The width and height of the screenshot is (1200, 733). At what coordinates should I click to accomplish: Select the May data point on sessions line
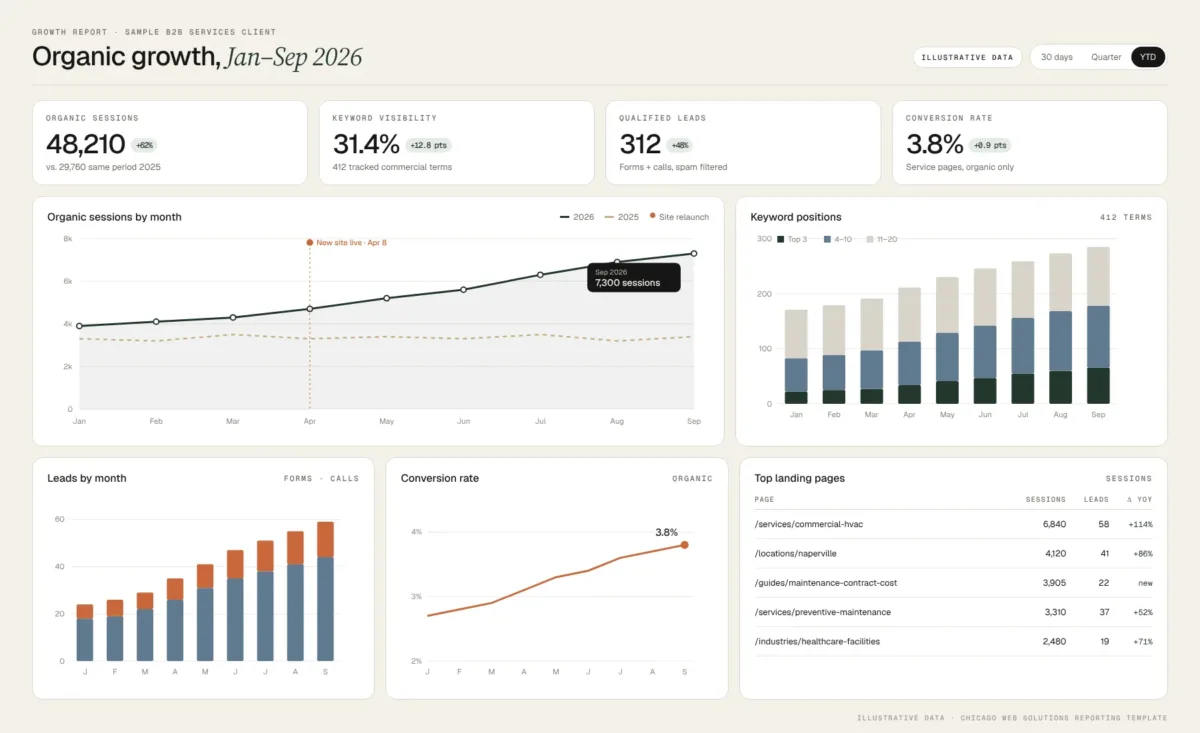386,298
